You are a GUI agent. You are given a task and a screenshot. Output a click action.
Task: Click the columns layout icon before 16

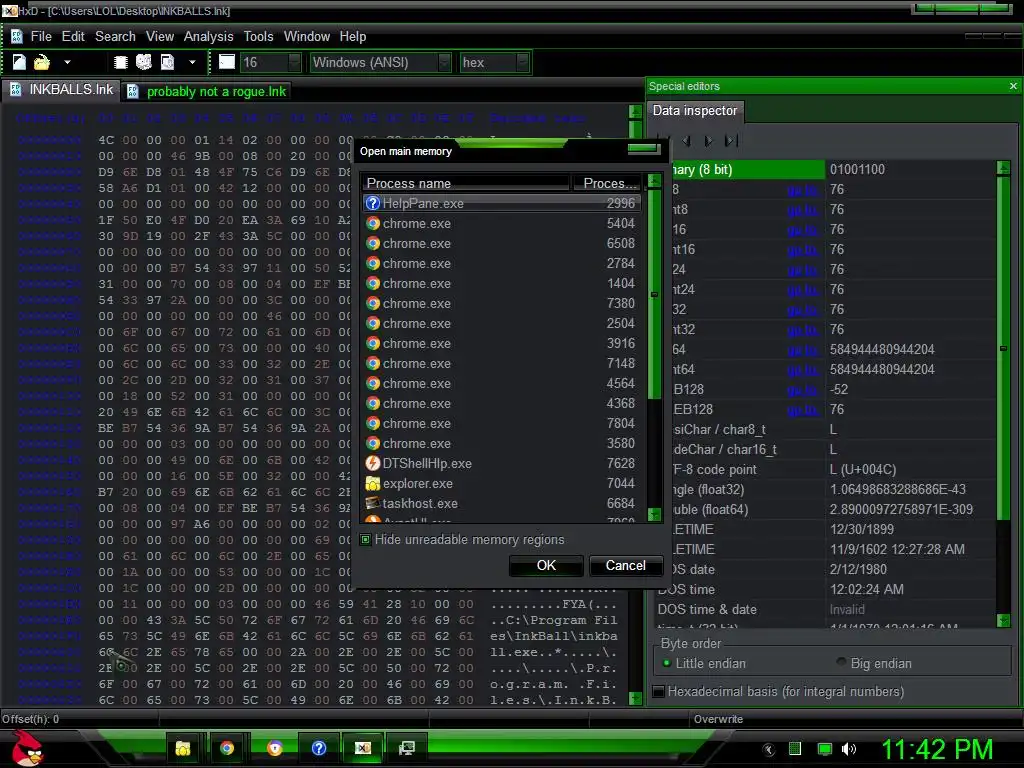[227, 62]
